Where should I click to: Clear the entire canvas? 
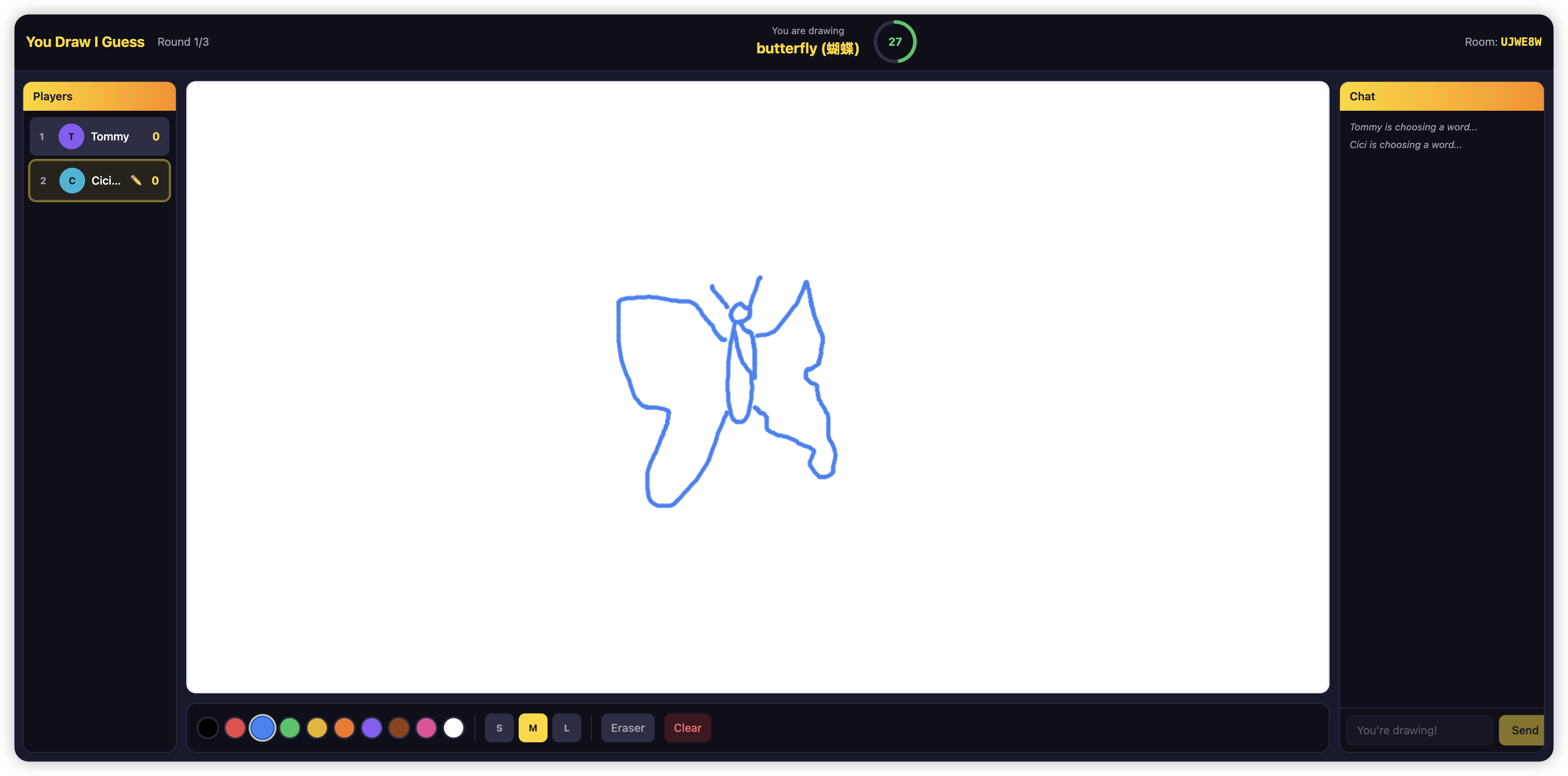(687, 727)
